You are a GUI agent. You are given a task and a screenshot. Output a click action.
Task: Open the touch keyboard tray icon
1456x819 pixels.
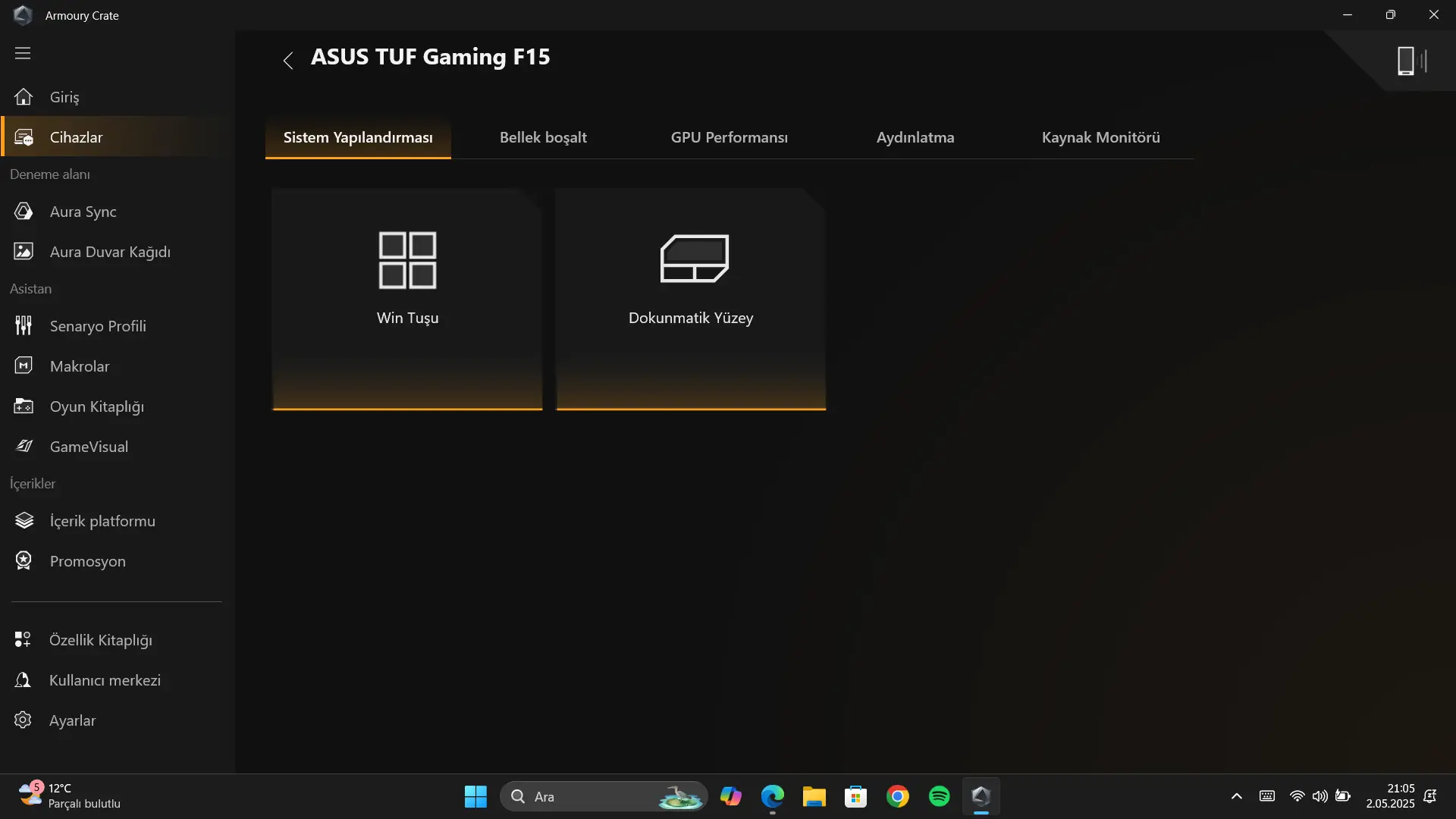1267,796
